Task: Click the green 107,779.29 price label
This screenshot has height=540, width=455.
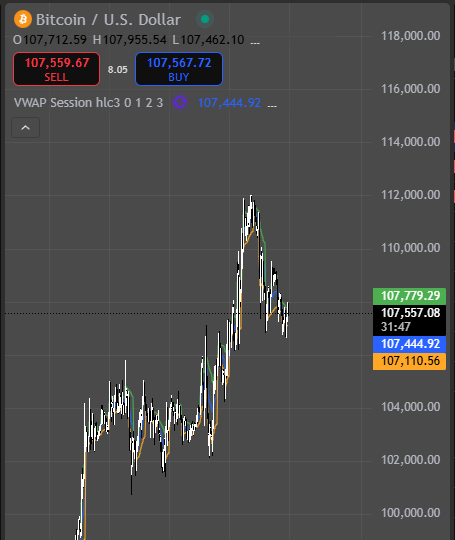Action: [410, 296]
